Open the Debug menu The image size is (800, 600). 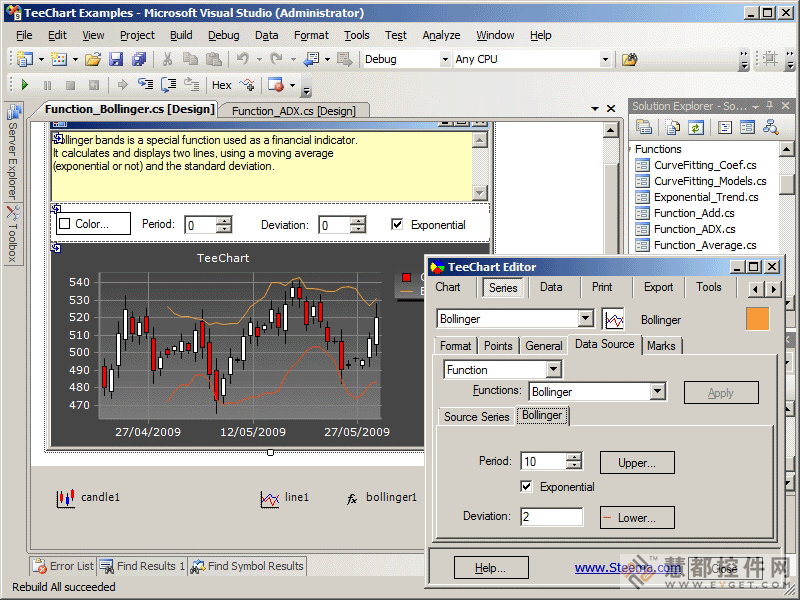223,35
